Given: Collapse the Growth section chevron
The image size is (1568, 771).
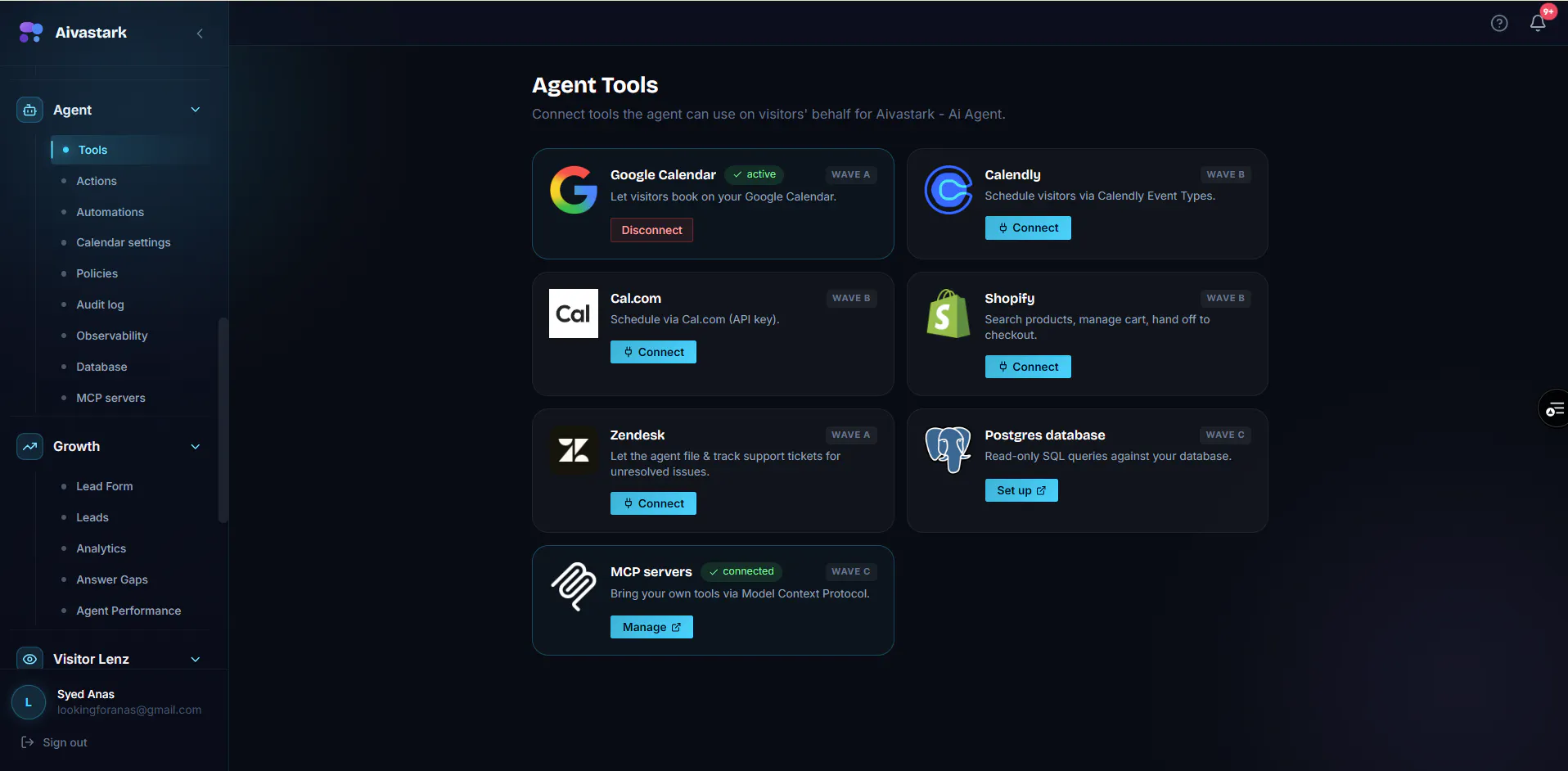Looking at the screenshot, I should pyautogui.click(x=196, y=447).
